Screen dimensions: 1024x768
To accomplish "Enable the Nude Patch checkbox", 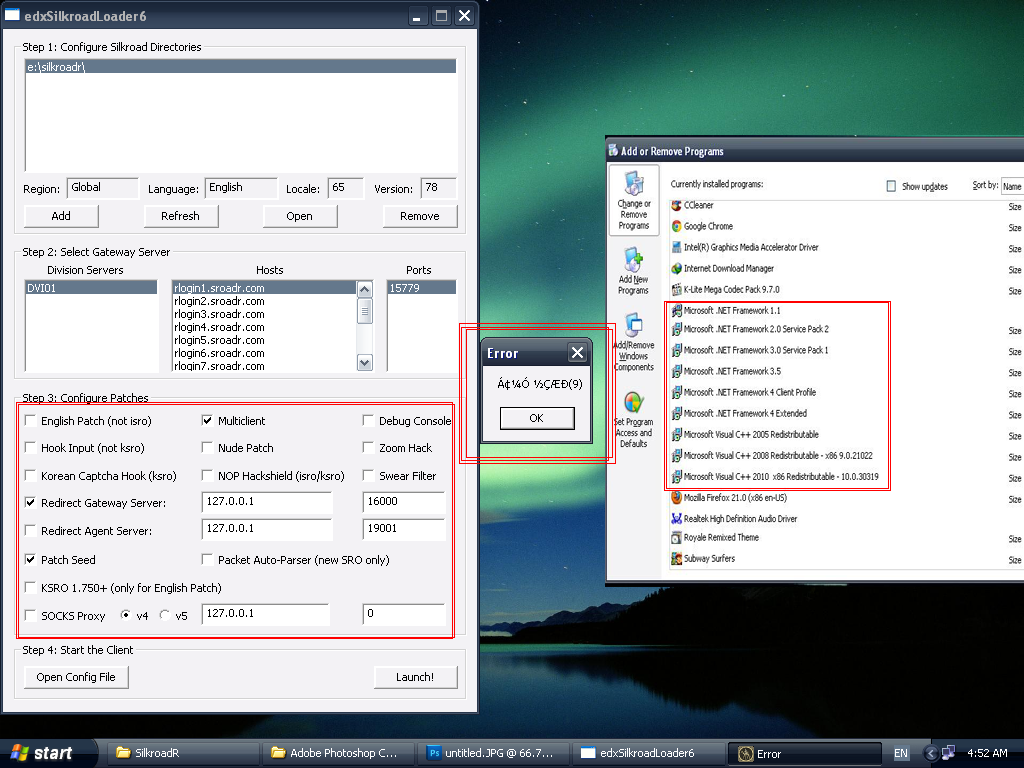I will tap(207, 447).
